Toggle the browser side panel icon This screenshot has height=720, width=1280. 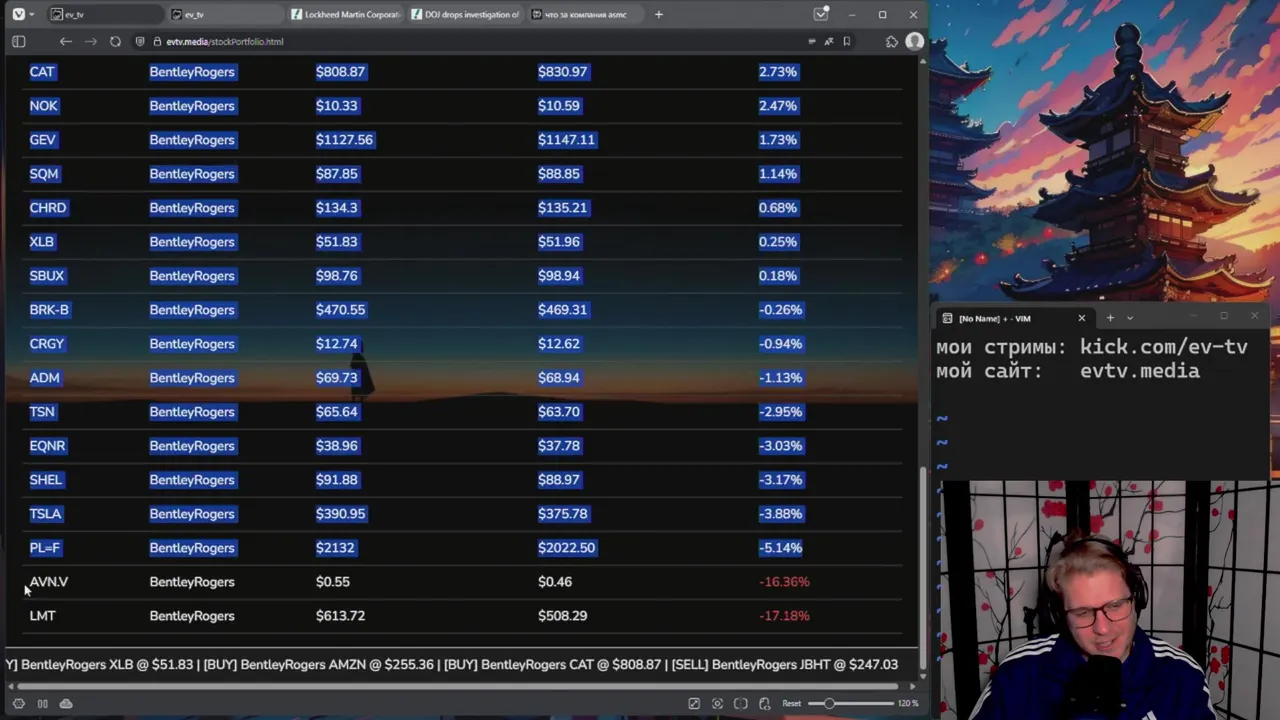click(18, 41)
